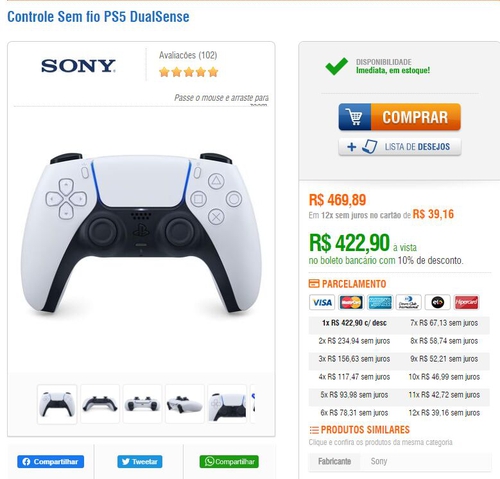This screenshot has width=500, height=479.
Task: Select the Visa payment card icon
Action: (322, 302)
